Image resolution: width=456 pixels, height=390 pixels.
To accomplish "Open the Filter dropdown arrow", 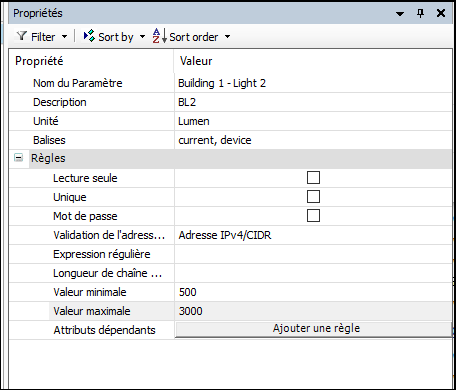I will [65, 37].
